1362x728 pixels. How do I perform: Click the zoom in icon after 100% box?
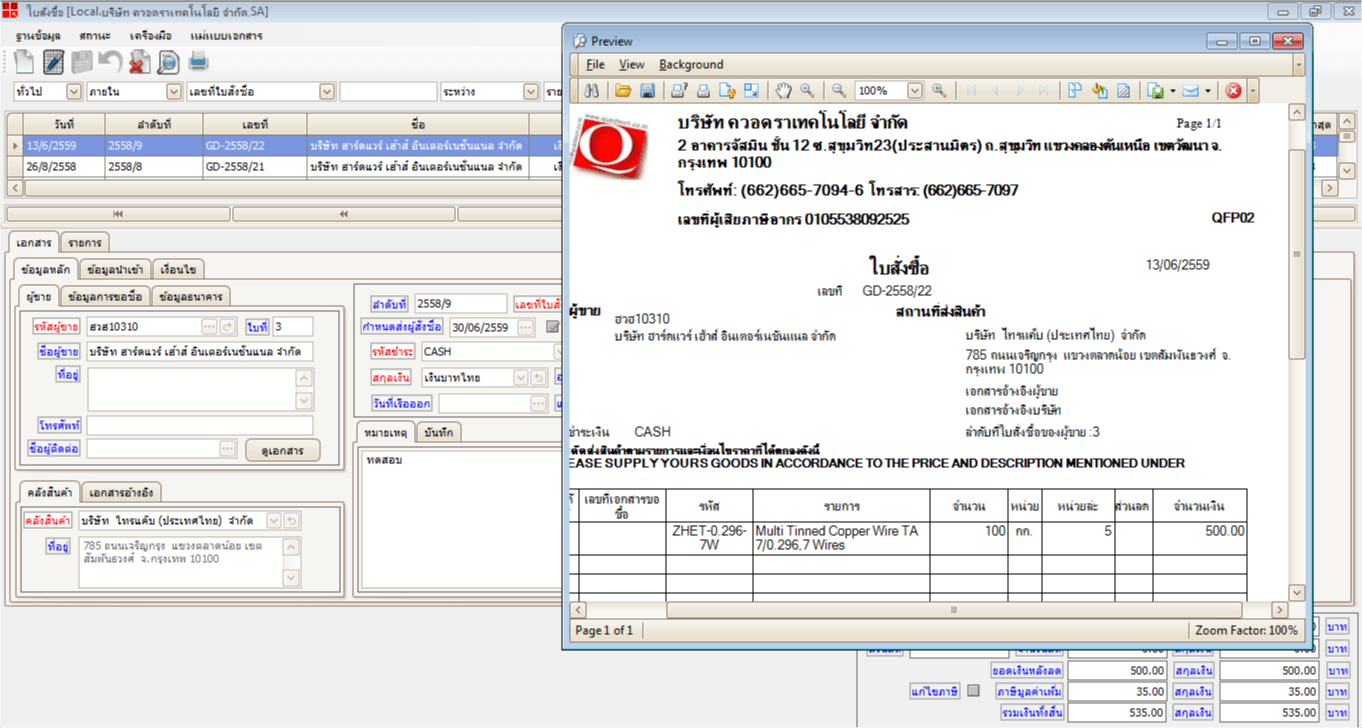(939, 90)
